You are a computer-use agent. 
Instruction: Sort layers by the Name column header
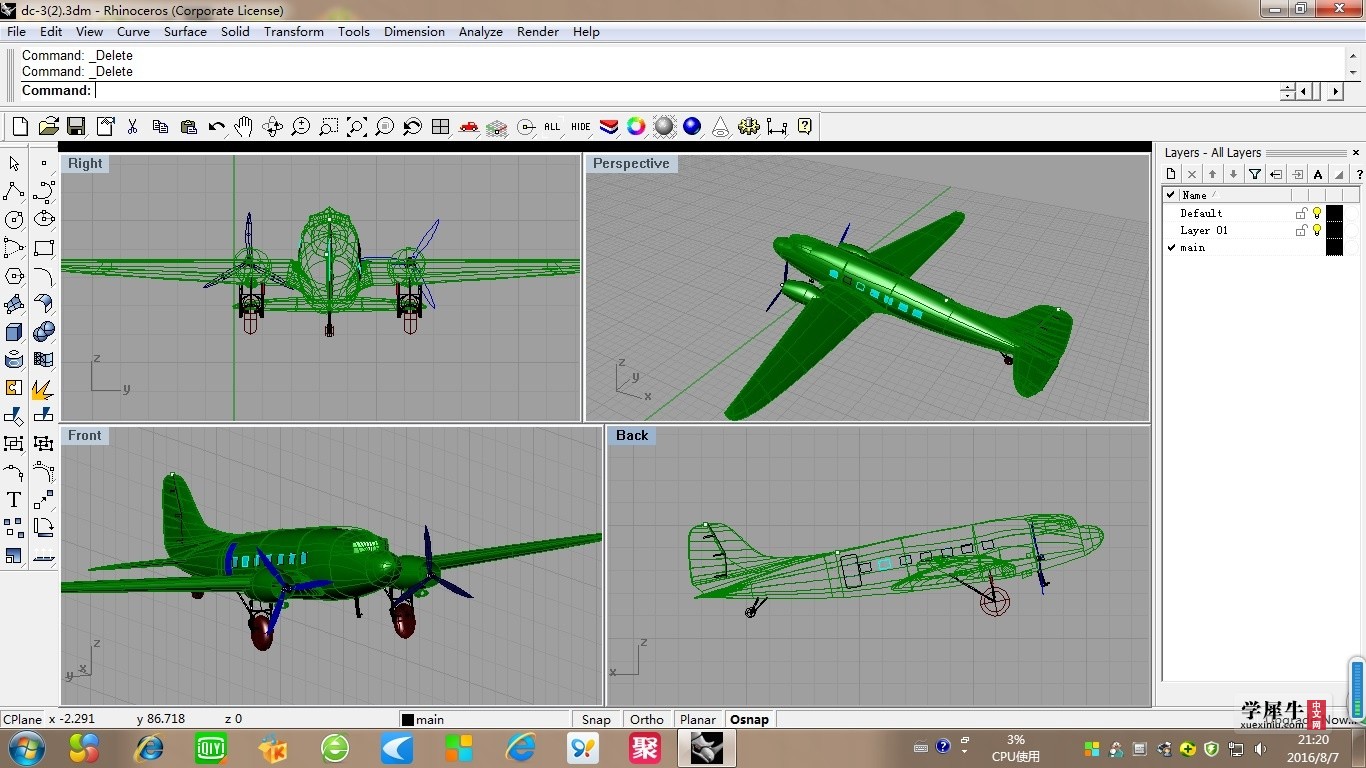pyautogui.click(x=1235, y=195)
